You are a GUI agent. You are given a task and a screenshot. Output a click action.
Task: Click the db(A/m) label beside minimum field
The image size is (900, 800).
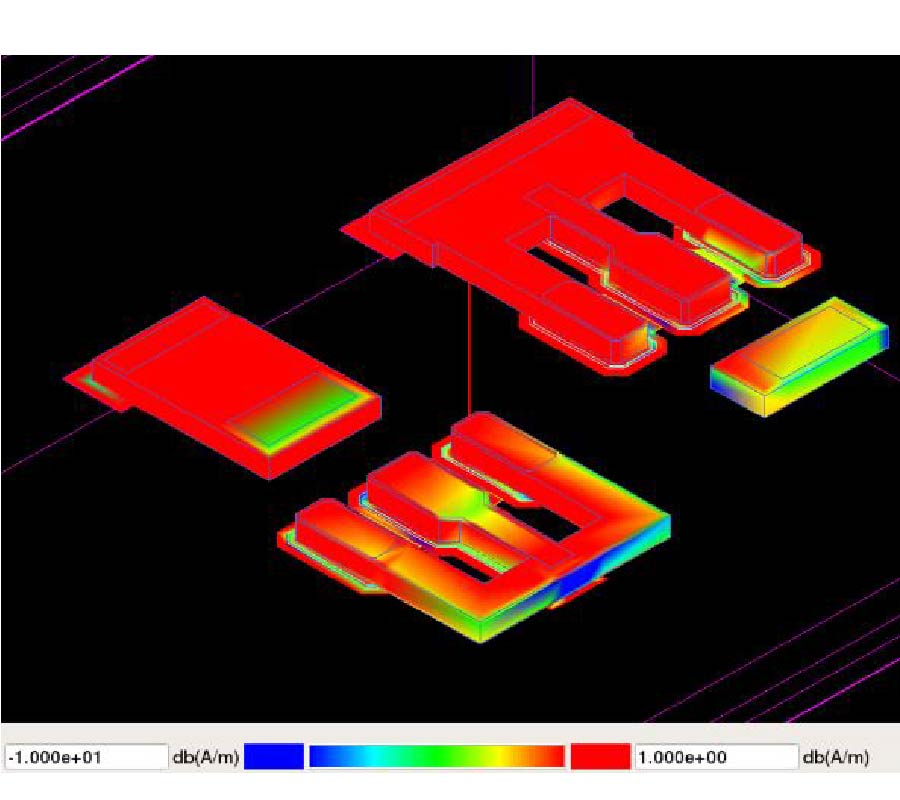pos(205,758)
